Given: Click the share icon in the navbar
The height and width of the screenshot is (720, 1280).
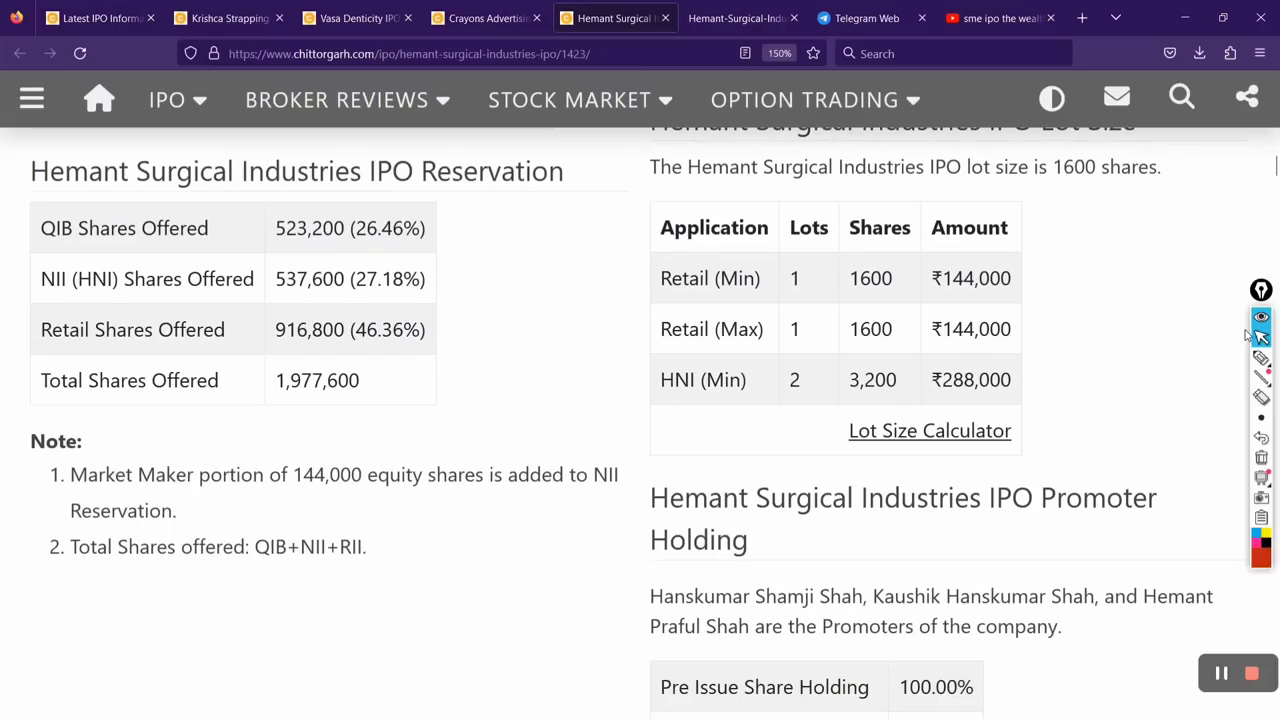Looking at the screenshot, I should coord(1247,97).
